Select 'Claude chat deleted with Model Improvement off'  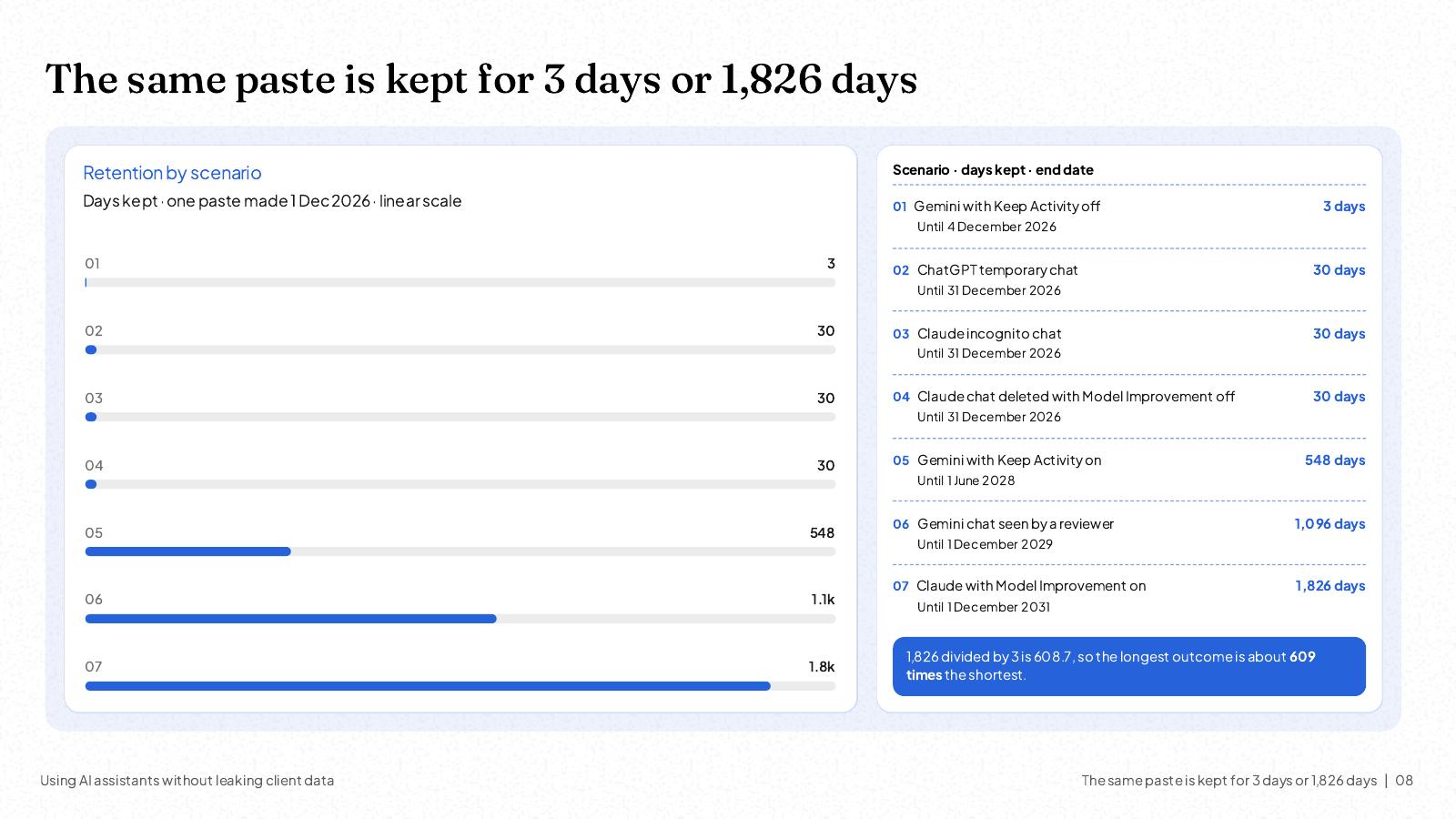(1076, 397)
